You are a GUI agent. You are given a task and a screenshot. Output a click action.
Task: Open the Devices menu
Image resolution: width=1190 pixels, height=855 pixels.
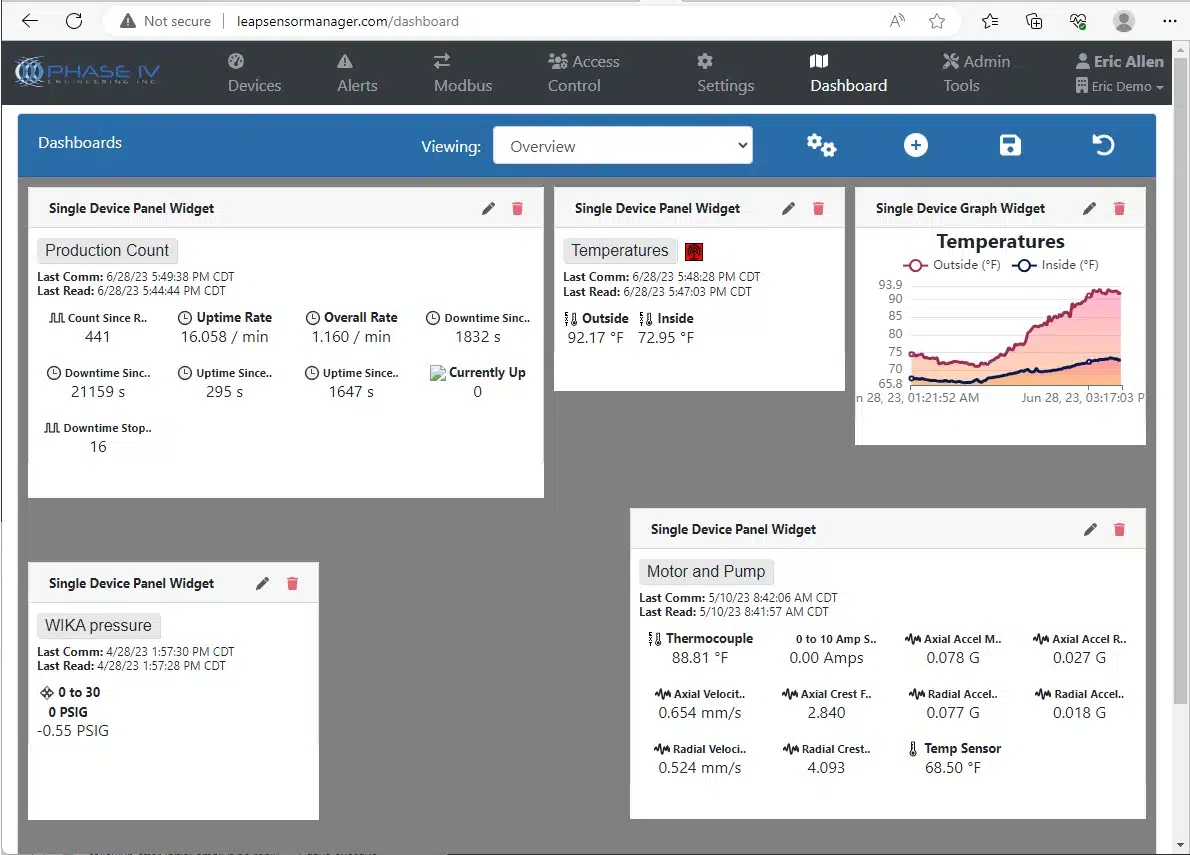tap(254, 74)
